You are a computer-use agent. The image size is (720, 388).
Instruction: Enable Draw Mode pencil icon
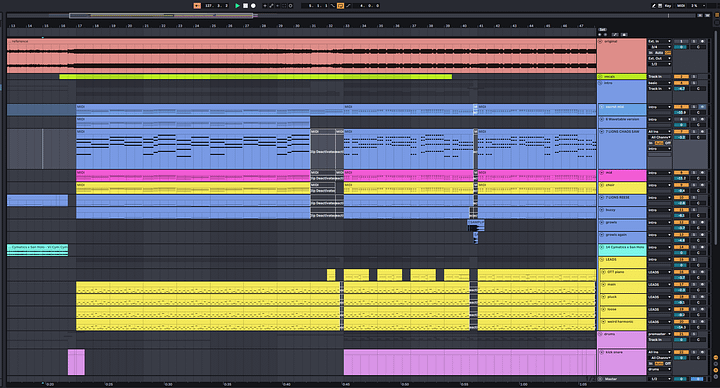point(653,6)
